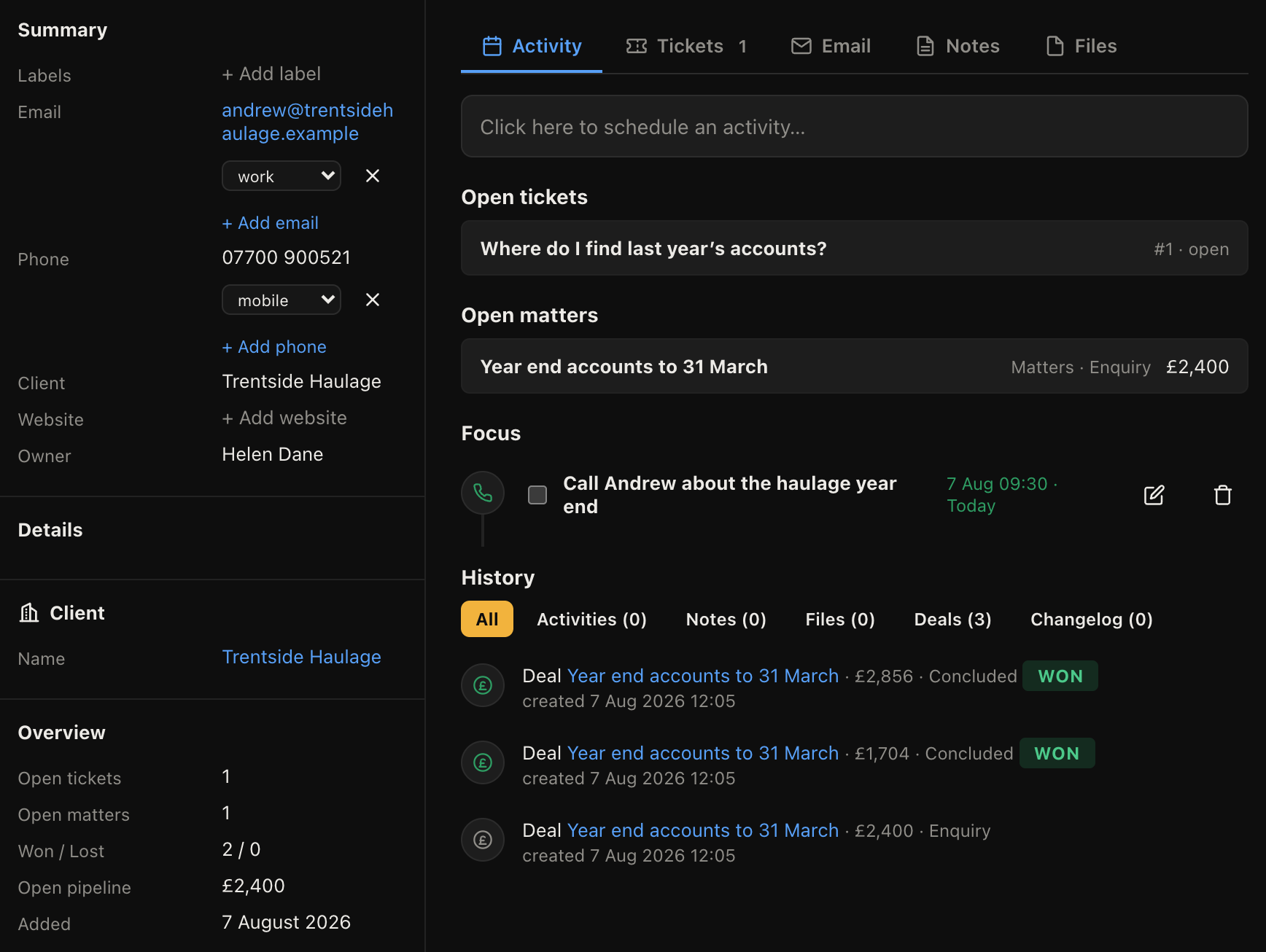Filter history by Activities (0)
Image resolution: width=1266 pixels, height=952 pixels.
coord(591,619)
